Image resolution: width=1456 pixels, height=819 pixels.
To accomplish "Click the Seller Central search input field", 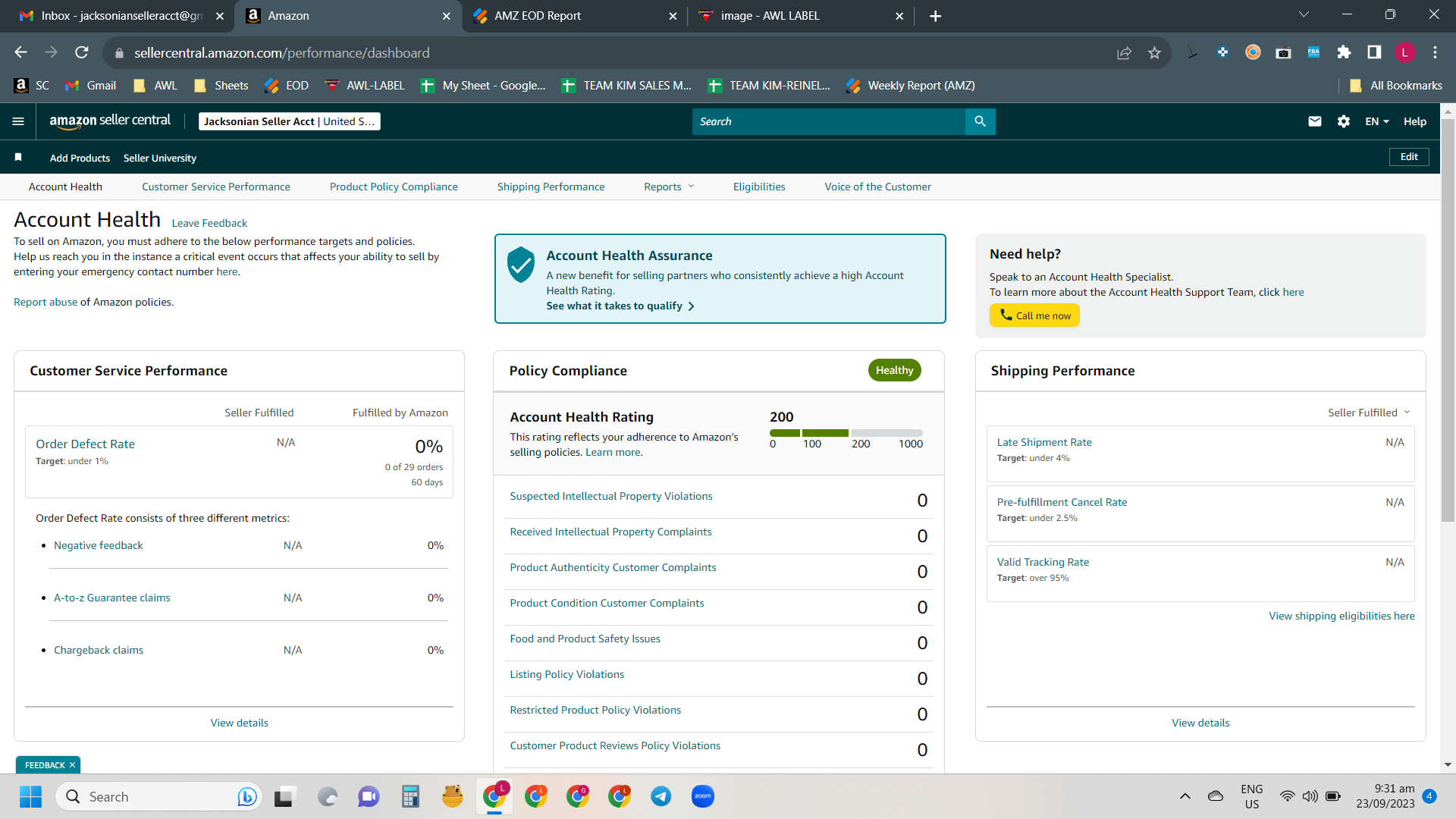I will click(x=829, y=121).
